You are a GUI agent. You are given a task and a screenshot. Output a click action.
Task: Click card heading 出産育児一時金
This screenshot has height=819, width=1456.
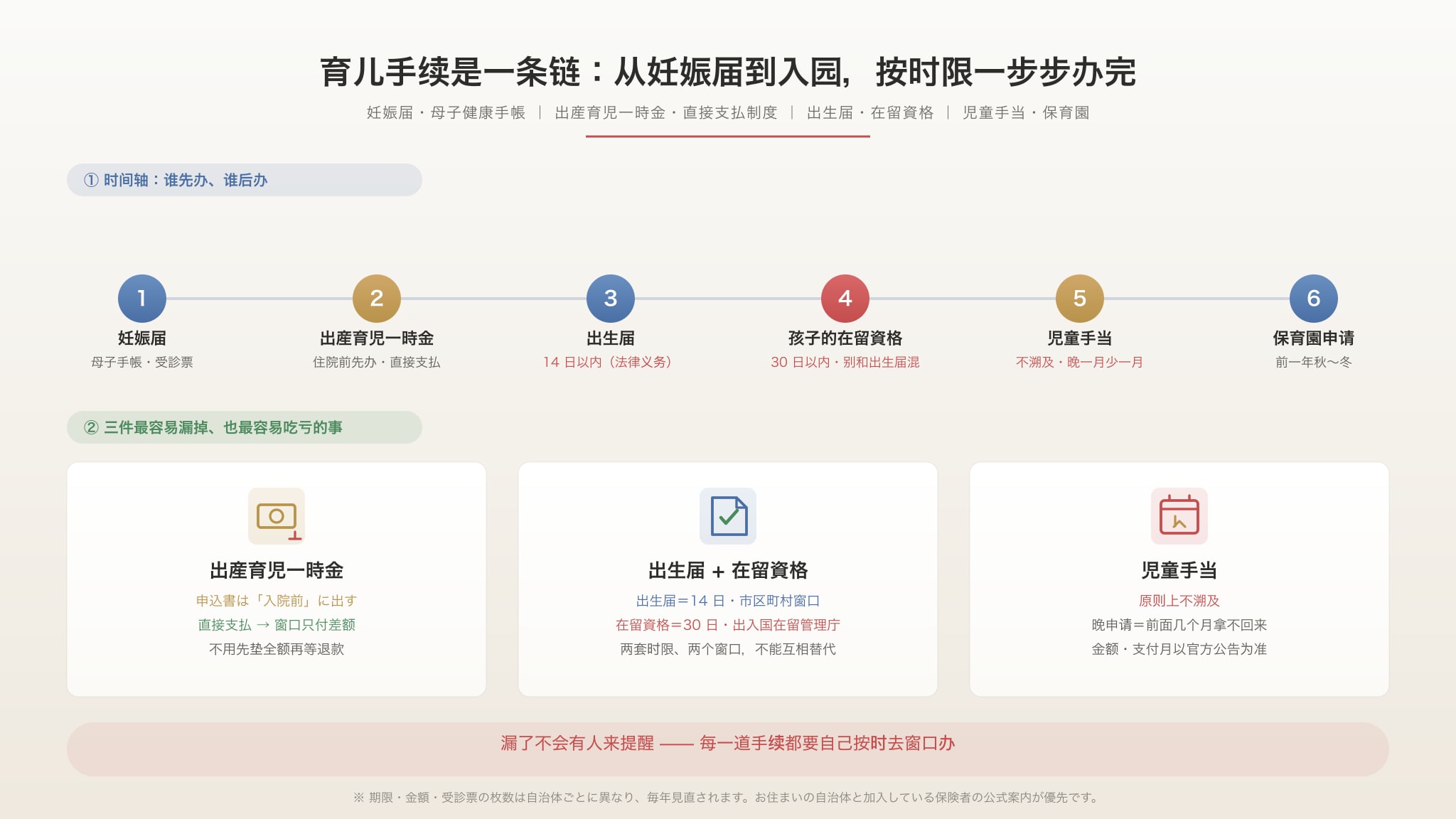click(x=277, y=570)
